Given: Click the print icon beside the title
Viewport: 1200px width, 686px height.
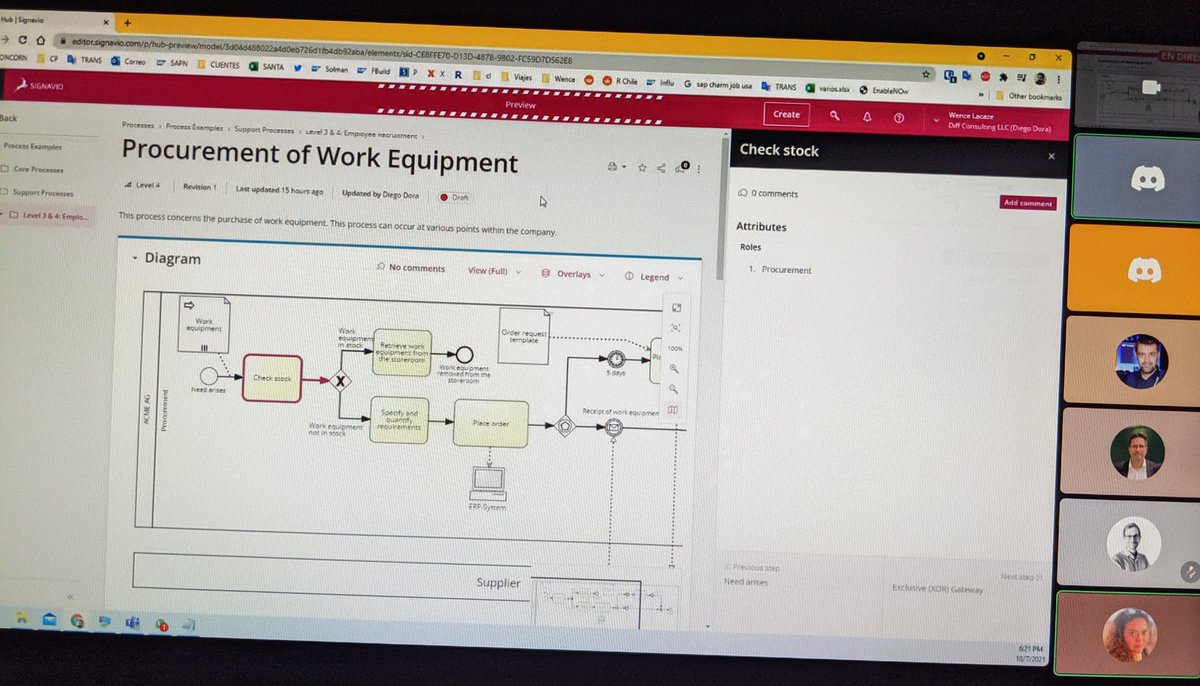Looking at the screenshot, I should [612, 167].
